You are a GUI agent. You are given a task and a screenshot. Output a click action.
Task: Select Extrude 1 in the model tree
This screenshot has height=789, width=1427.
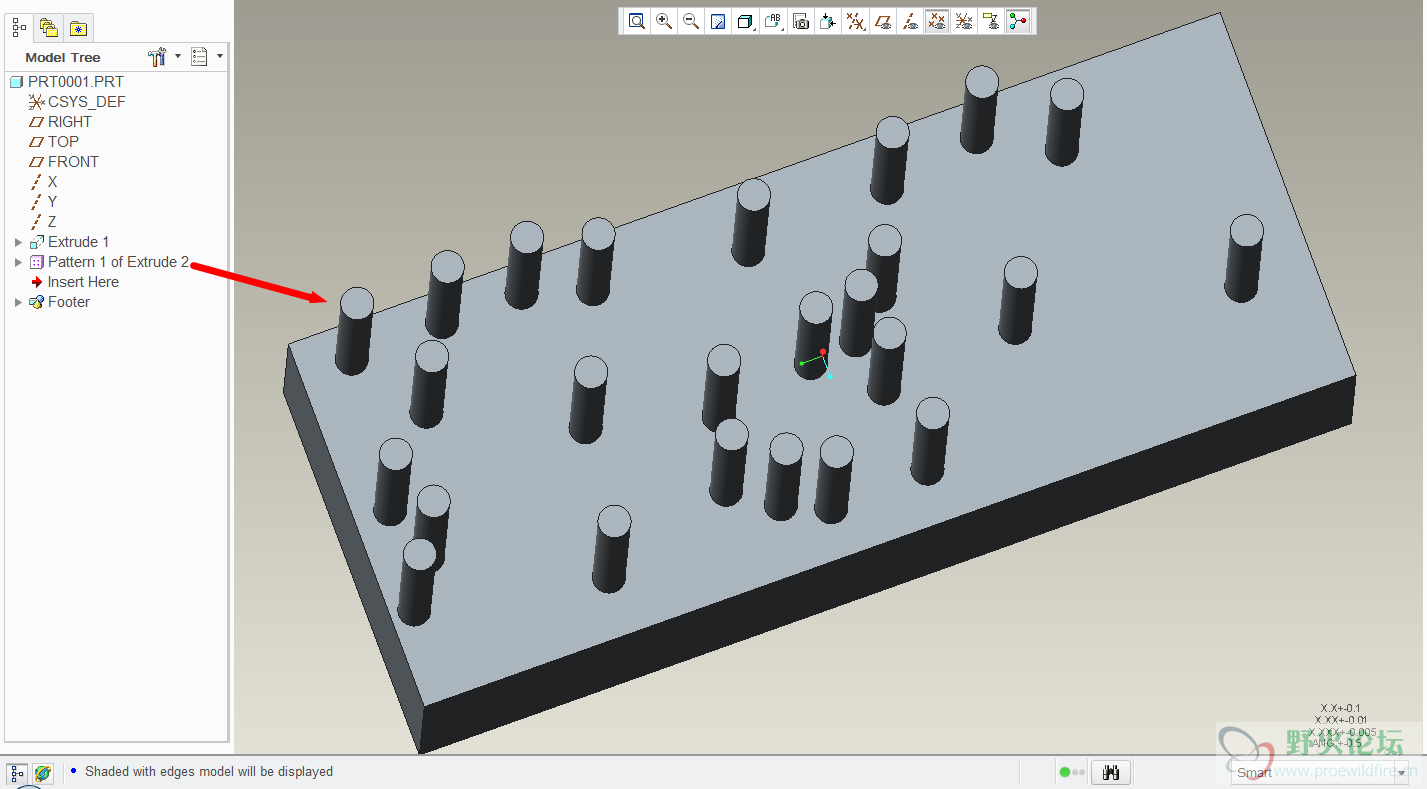(x=78, y=242)
